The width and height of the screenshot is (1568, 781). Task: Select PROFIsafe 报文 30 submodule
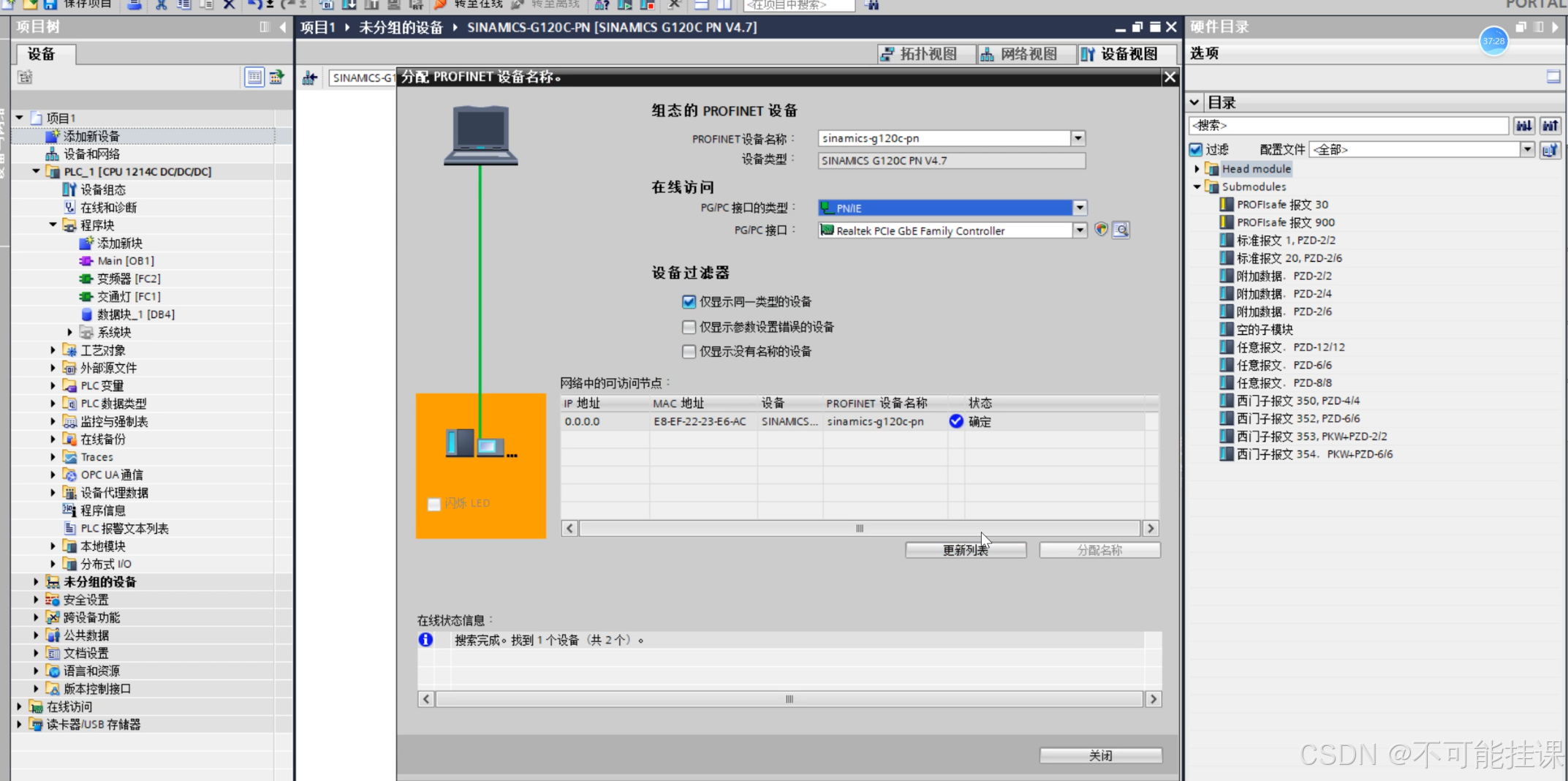[1282, 205]
